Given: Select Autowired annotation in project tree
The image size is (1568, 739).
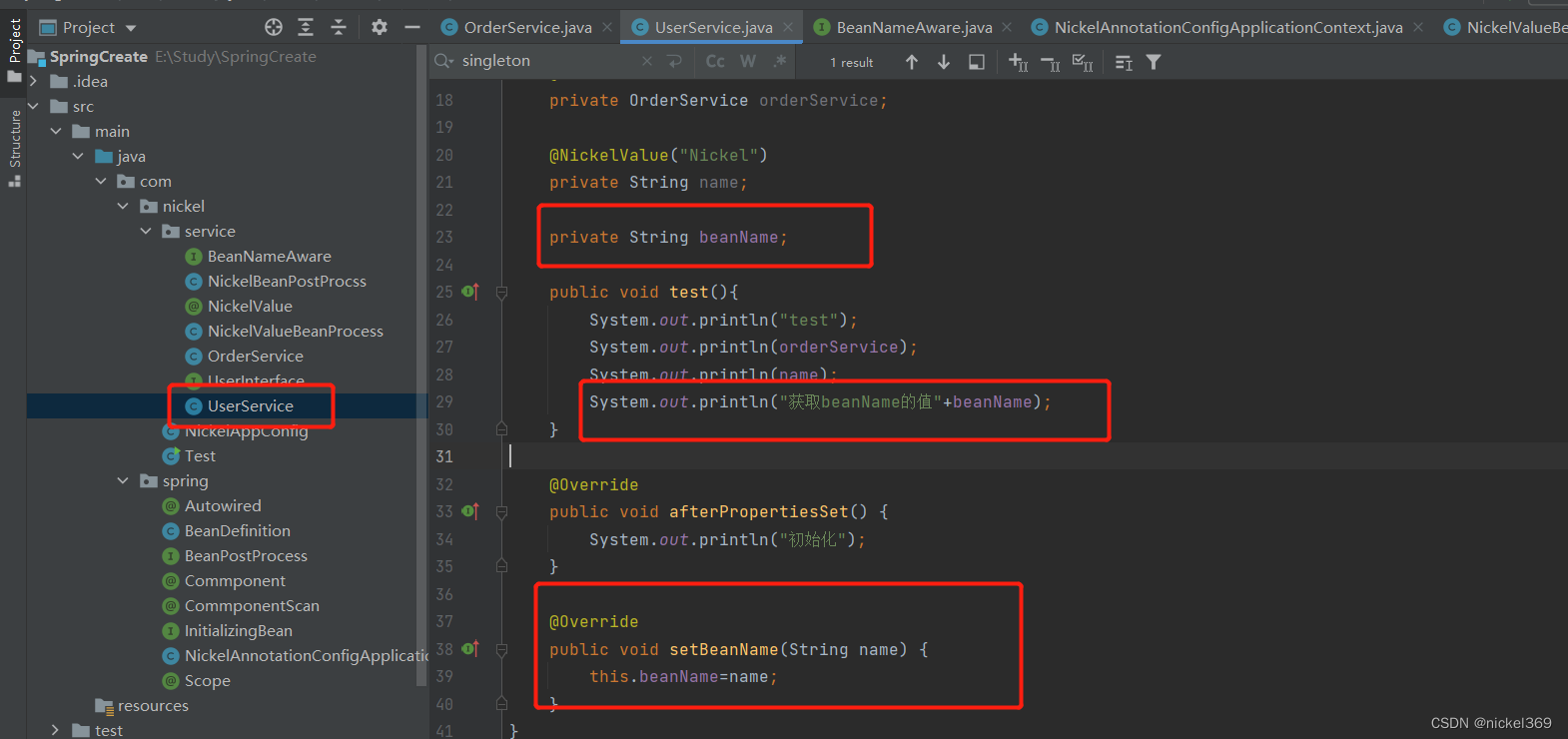Looking at the screenshot, I should [223, 505].
